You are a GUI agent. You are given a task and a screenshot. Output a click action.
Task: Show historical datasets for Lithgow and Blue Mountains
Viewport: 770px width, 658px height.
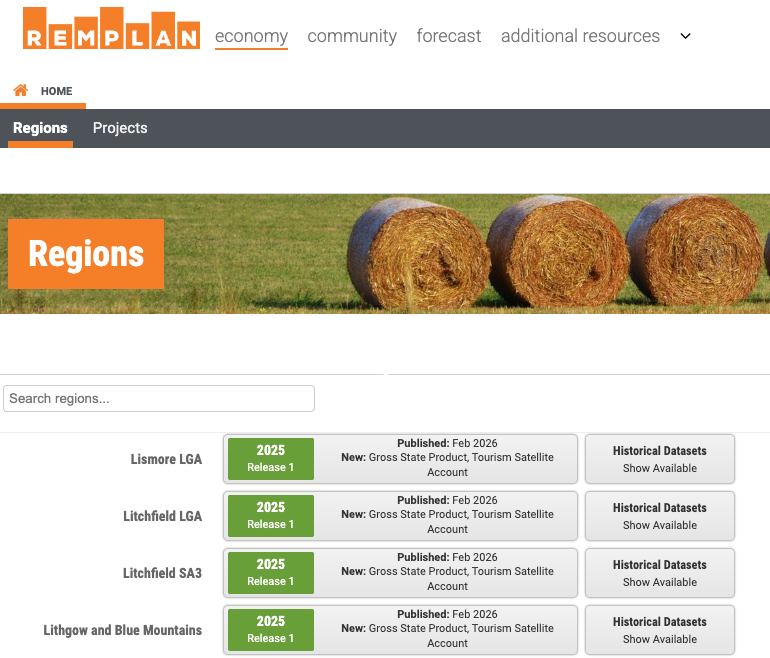point(660,630)
